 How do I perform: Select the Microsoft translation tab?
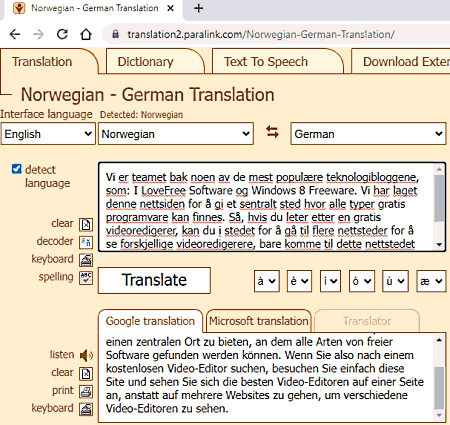tap(259, 321)
